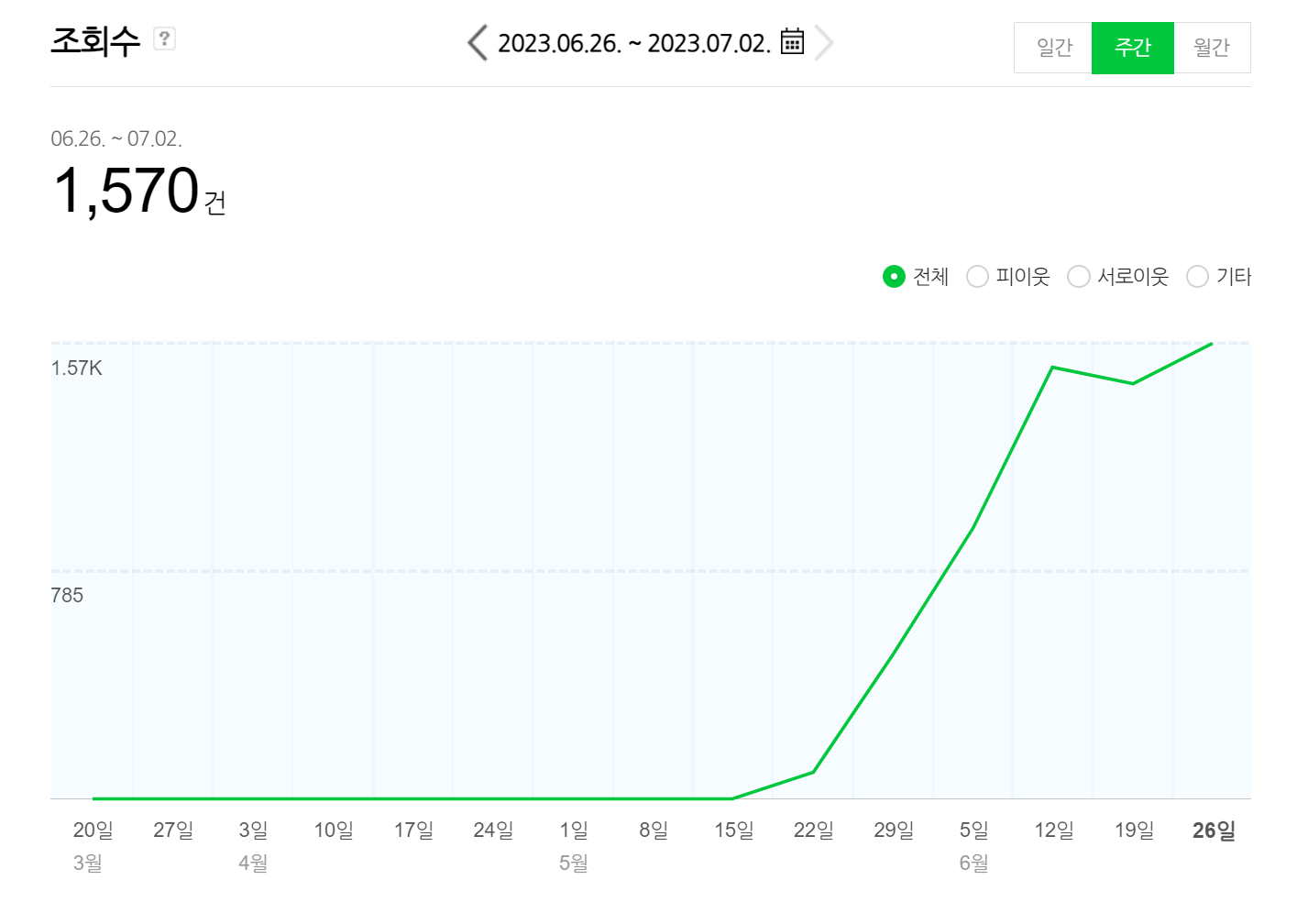Click the 5일 June data point on line
Viewport: 1308px width, 924px height.
pos(973,527)
